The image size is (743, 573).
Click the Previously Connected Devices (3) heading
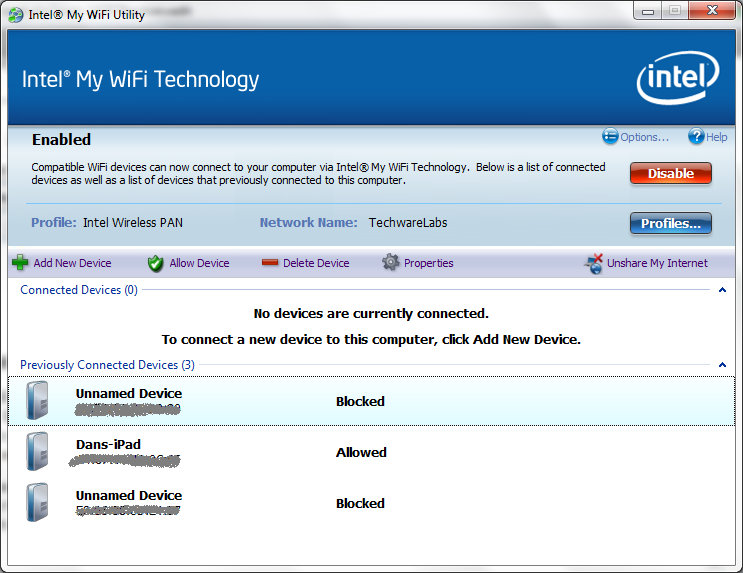108,365
